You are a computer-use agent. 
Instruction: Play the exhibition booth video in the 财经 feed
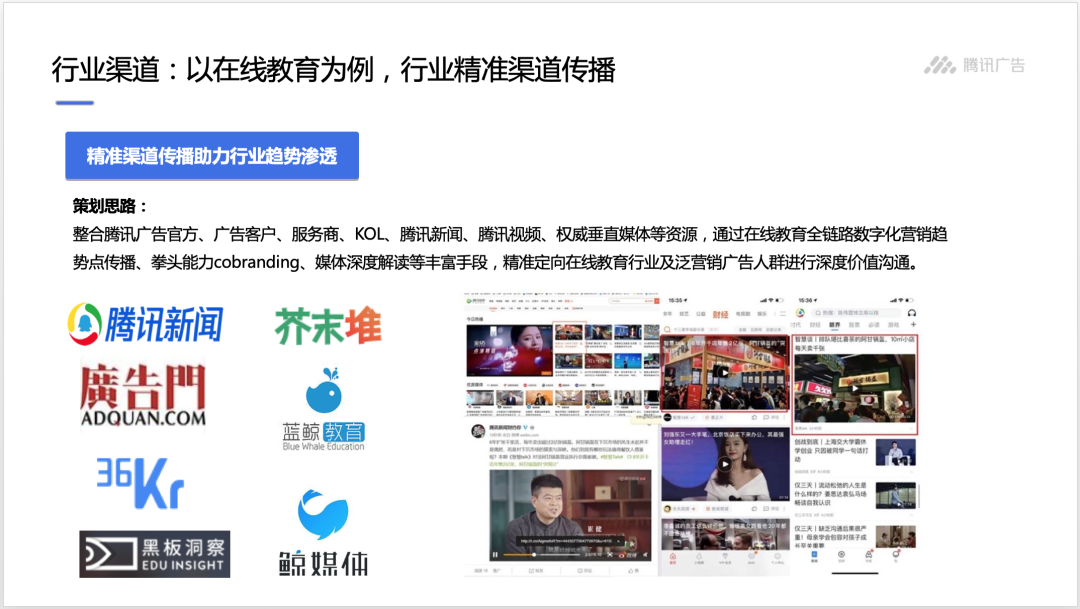pos(724,372)
